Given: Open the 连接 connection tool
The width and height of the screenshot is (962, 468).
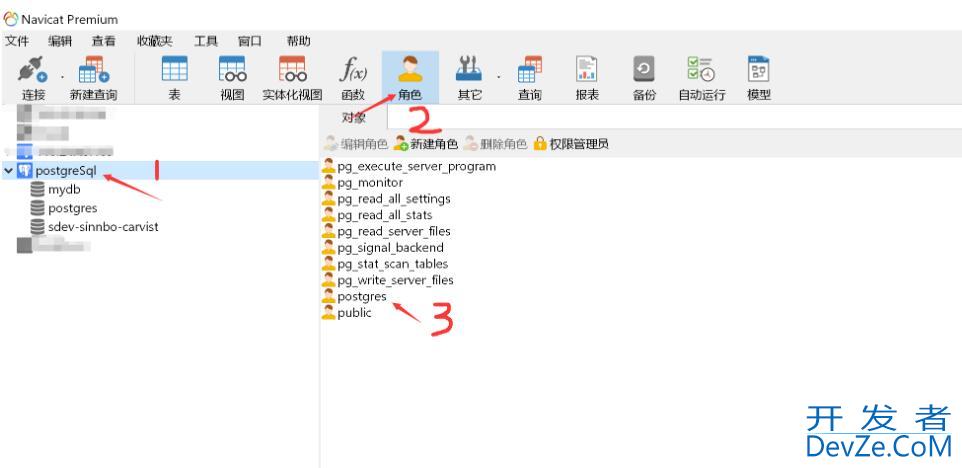Looking at the screenshot, I should pos(33,78).
